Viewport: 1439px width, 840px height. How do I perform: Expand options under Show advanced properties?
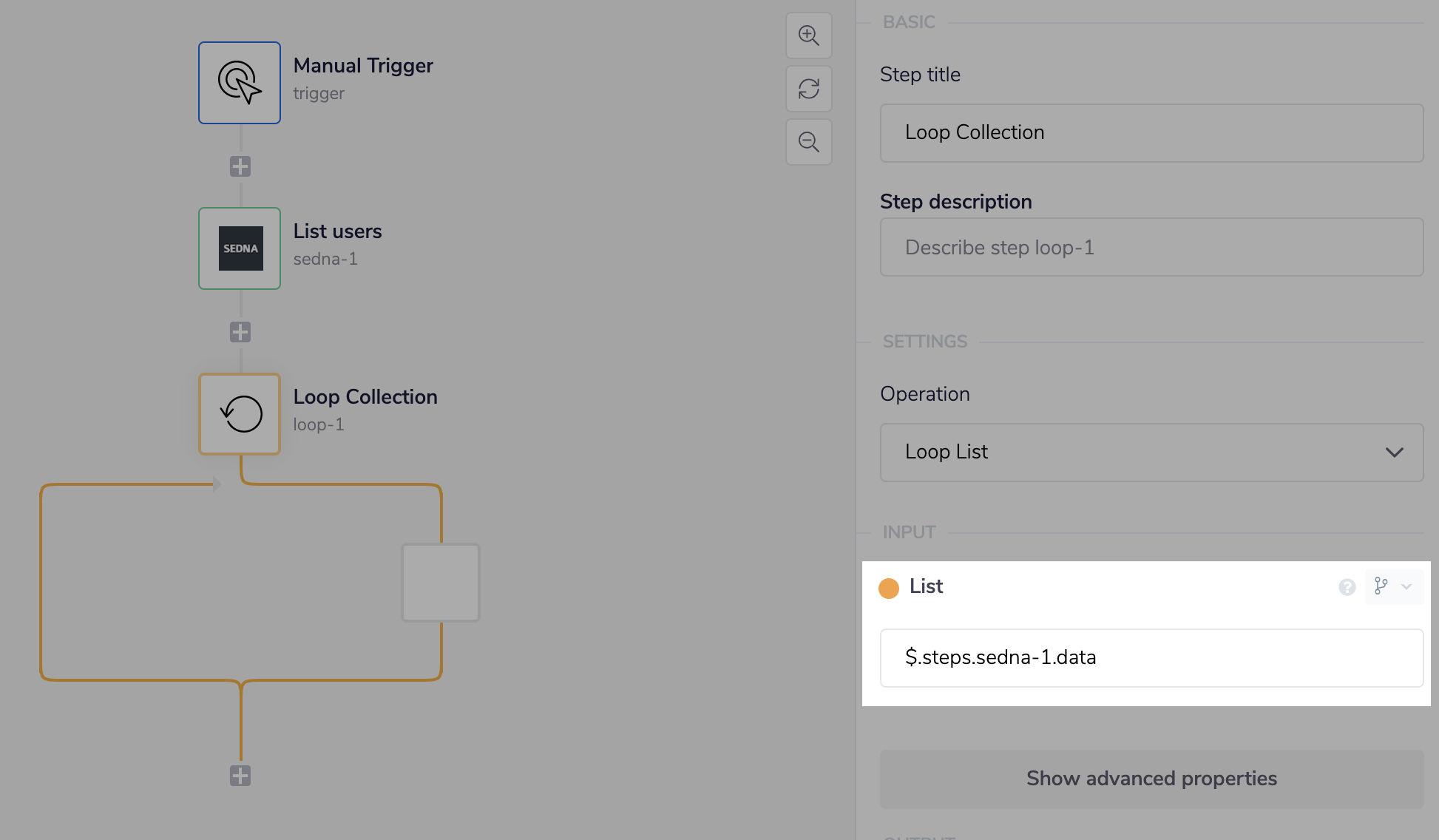tap(1151, 778)
